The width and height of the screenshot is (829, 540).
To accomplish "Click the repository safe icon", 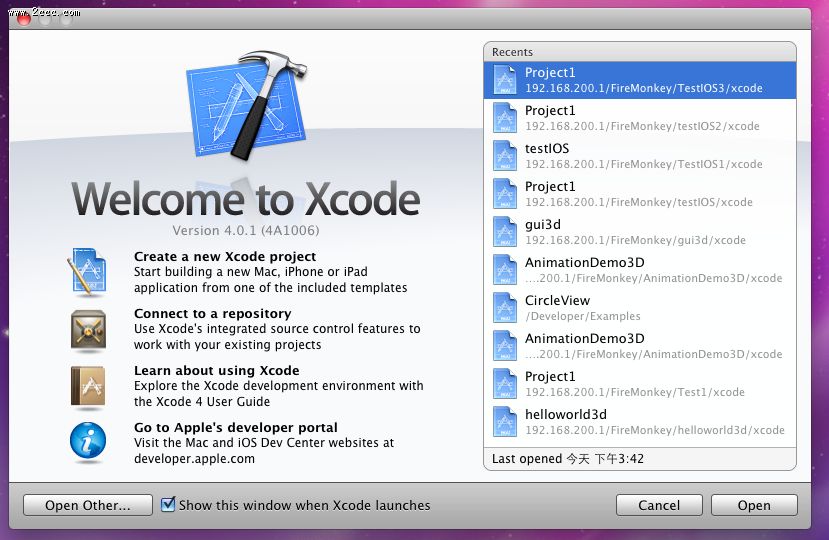I will [x=88, y=331].
